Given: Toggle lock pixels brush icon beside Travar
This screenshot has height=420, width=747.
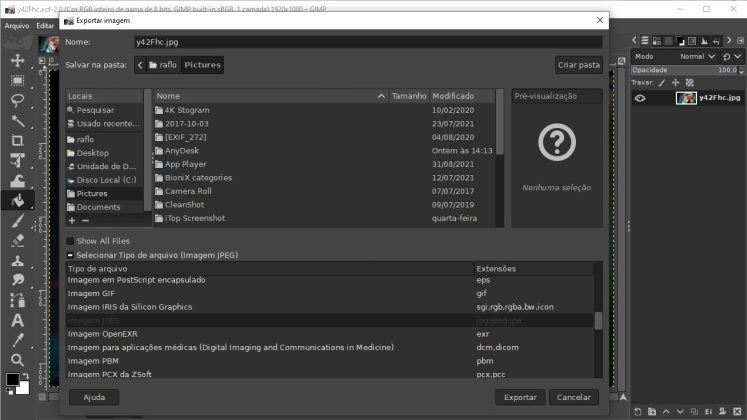Looking at the screenshot, I should tap(661, 83).
